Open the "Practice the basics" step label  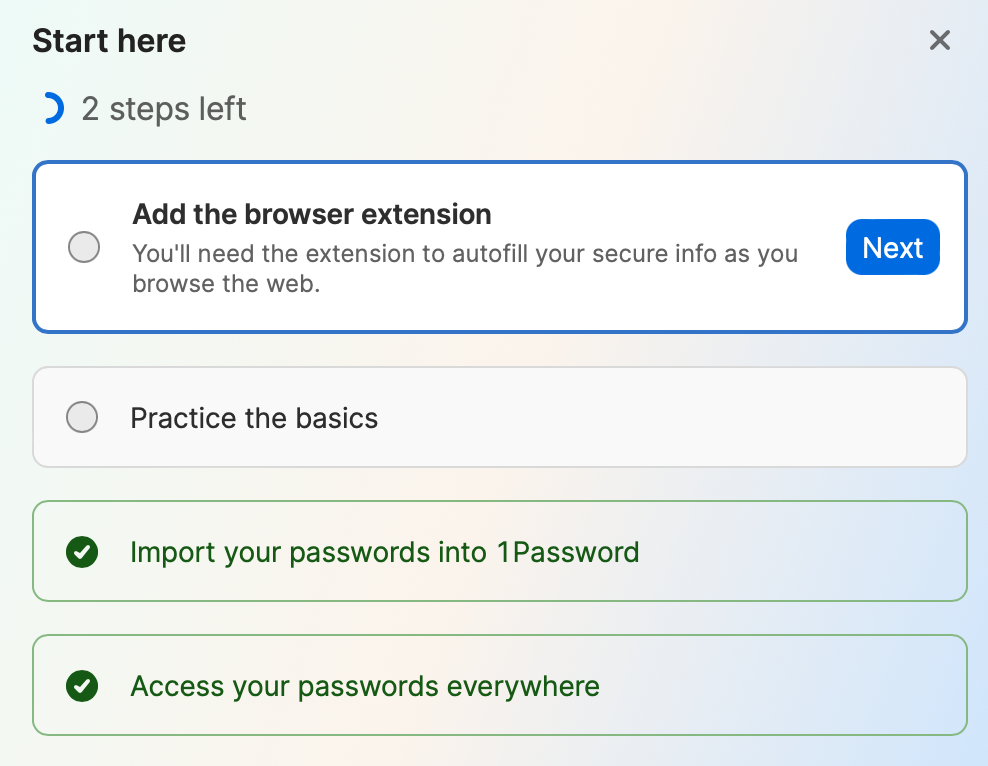[x=254, y=418]
